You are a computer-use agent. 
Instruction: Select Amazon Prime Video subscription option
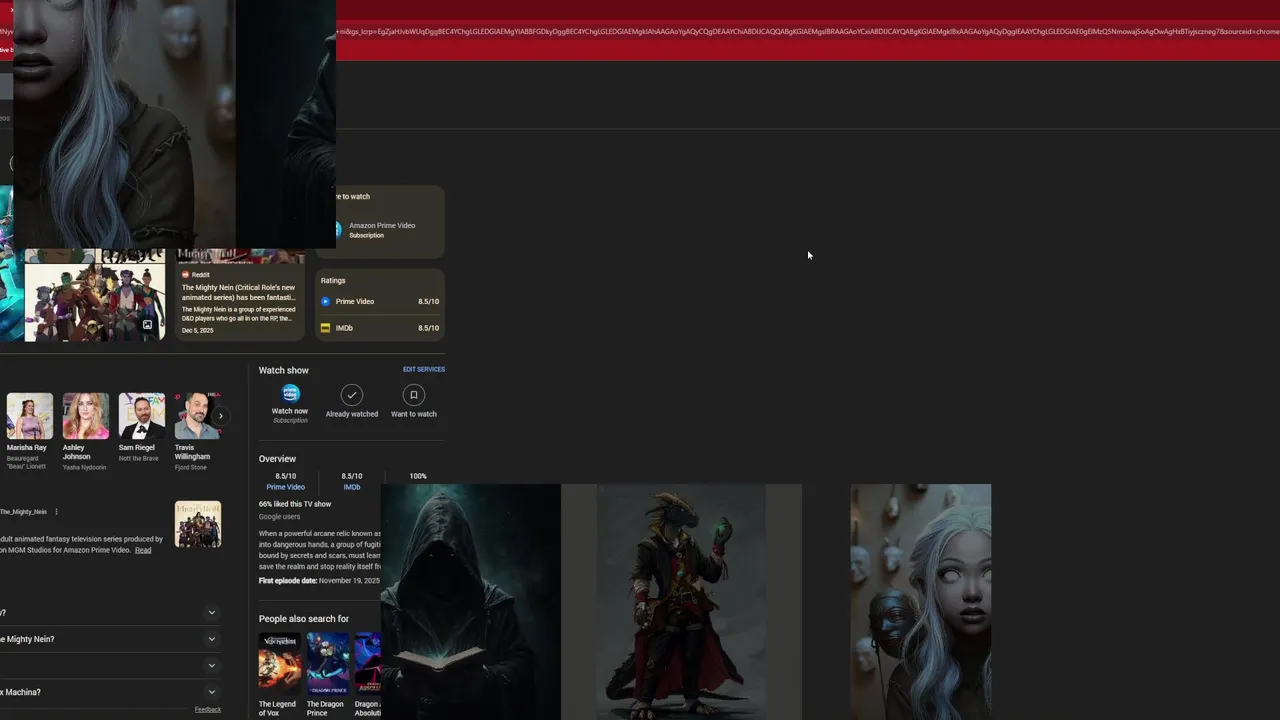point(381,230)
